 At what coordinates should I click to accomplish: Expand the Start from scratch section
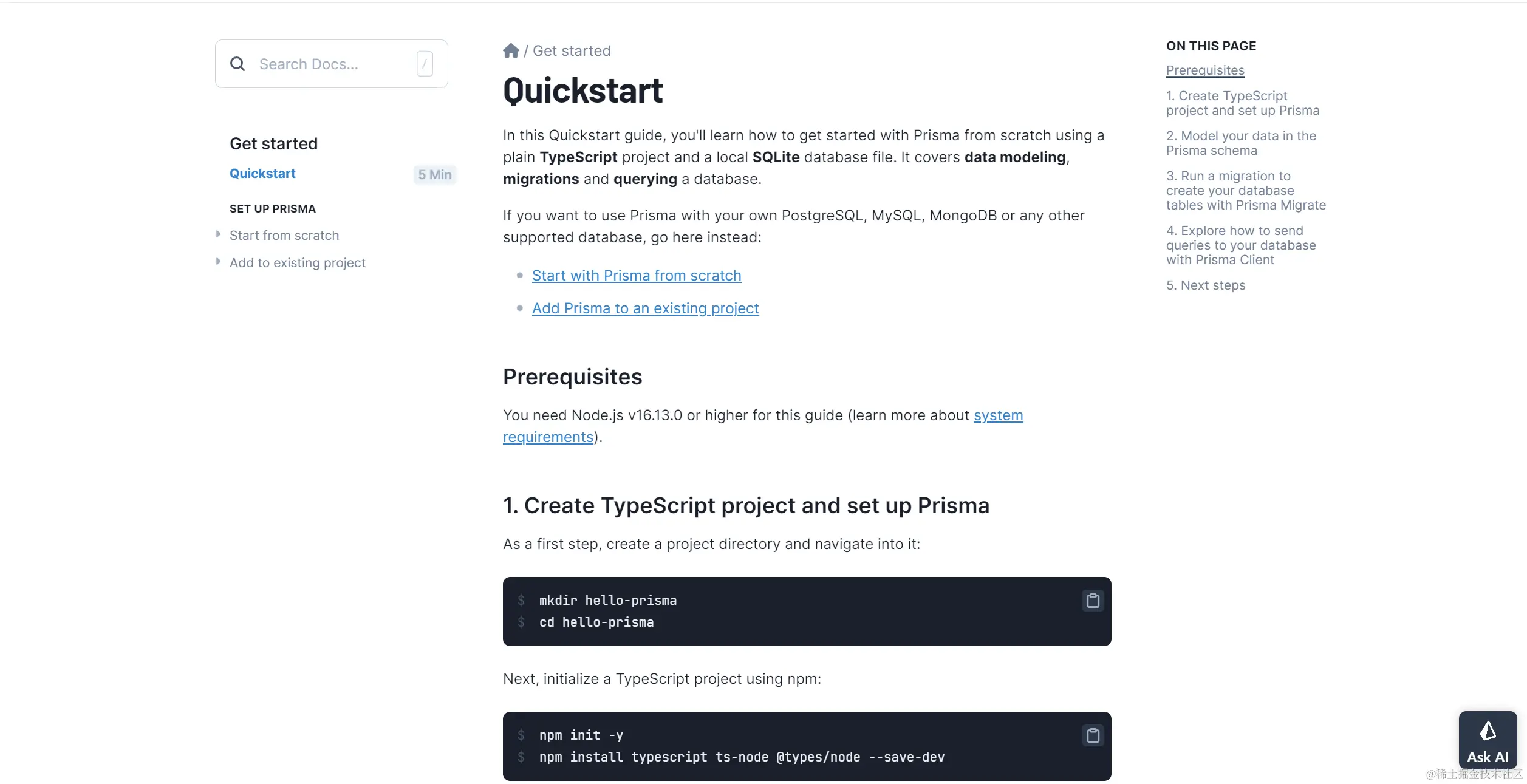[x=219, y=235]
